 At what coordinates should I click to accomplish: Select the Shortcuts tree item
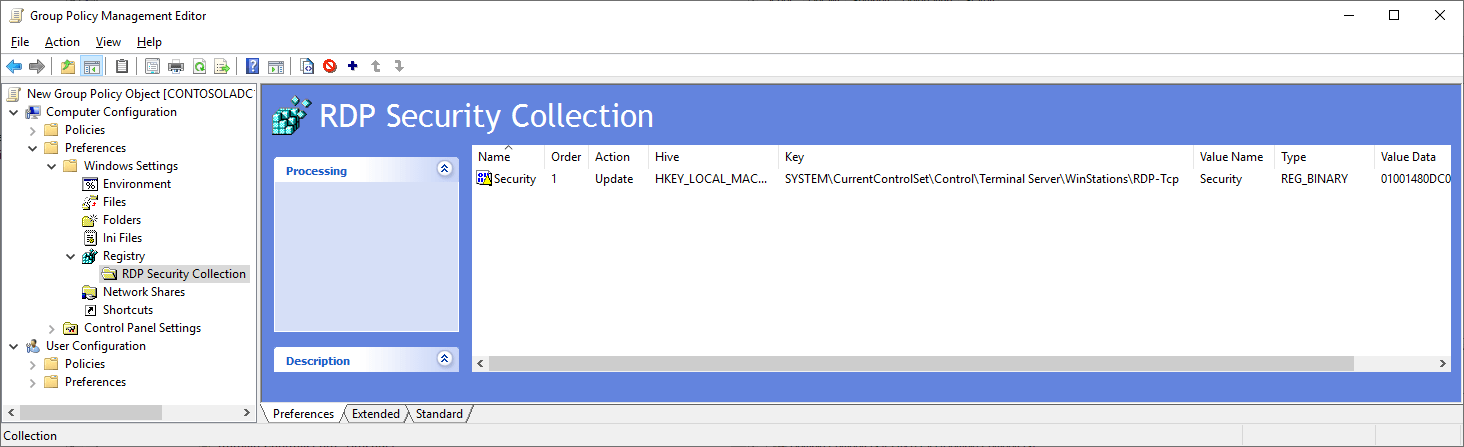coord(128,310)
